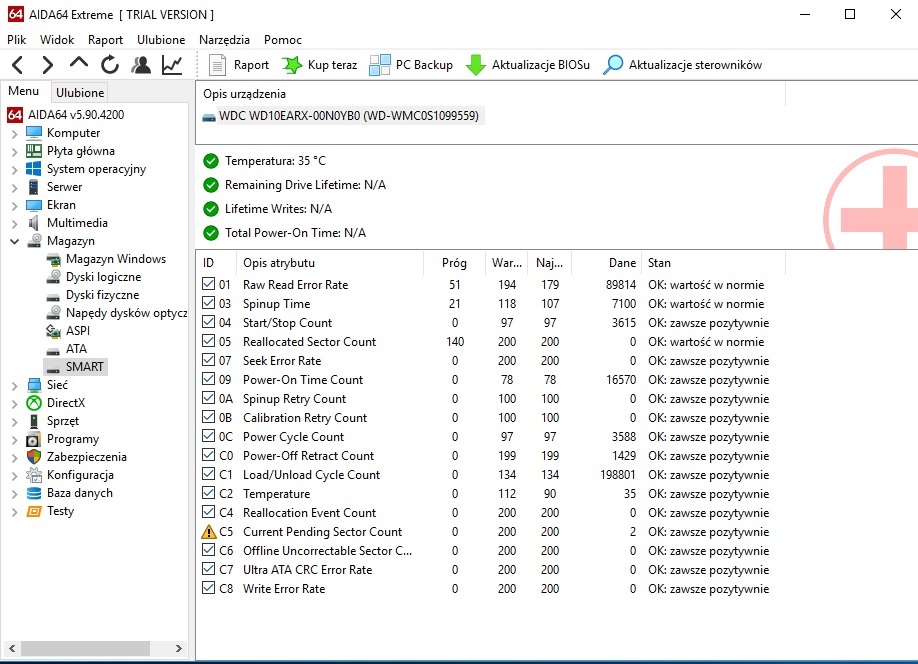Select the Programy icon
Viewport: 918px width, 664px height.
(x=34, y=439)
